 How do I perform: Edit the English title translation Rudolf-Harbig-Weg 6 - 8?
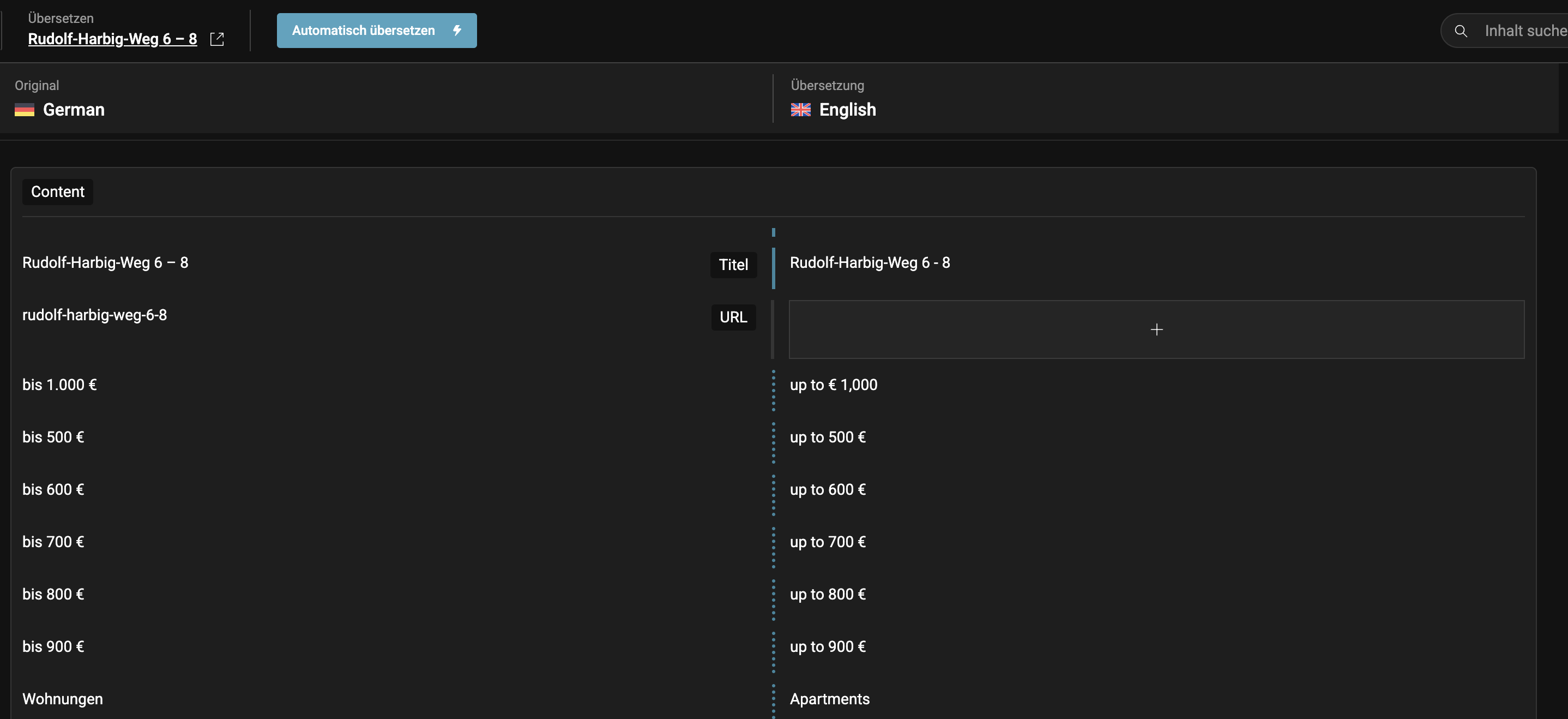869,262
